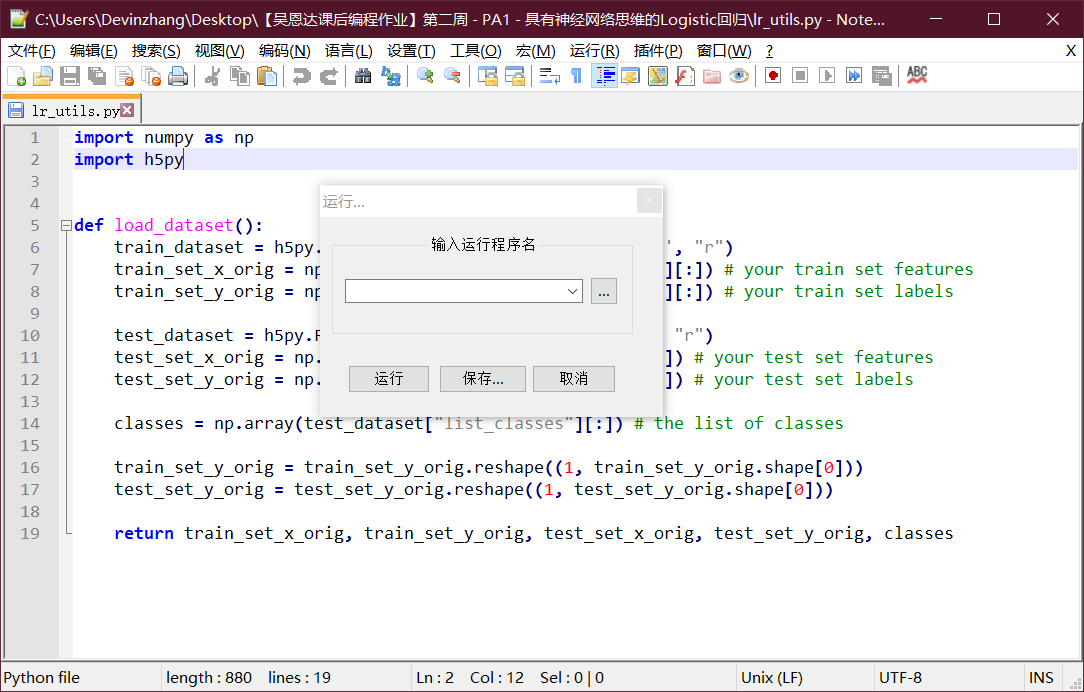Redo the edit via toolbar arrow
The width and height of the screenshot is (1084, 692).
(x=328, y=76)
